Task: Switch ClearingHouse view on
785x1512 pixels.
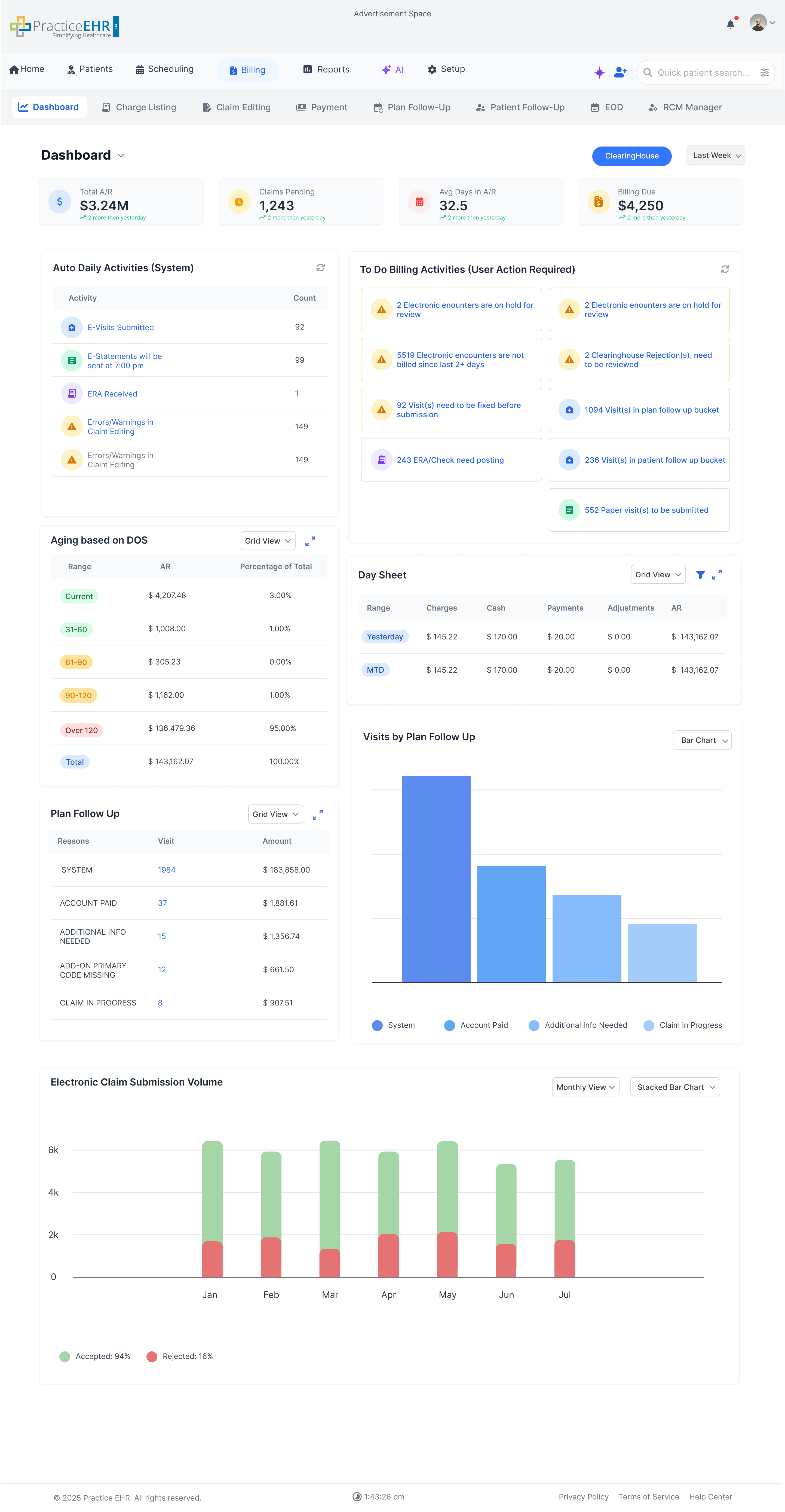Action: click(x=632, y=156)
